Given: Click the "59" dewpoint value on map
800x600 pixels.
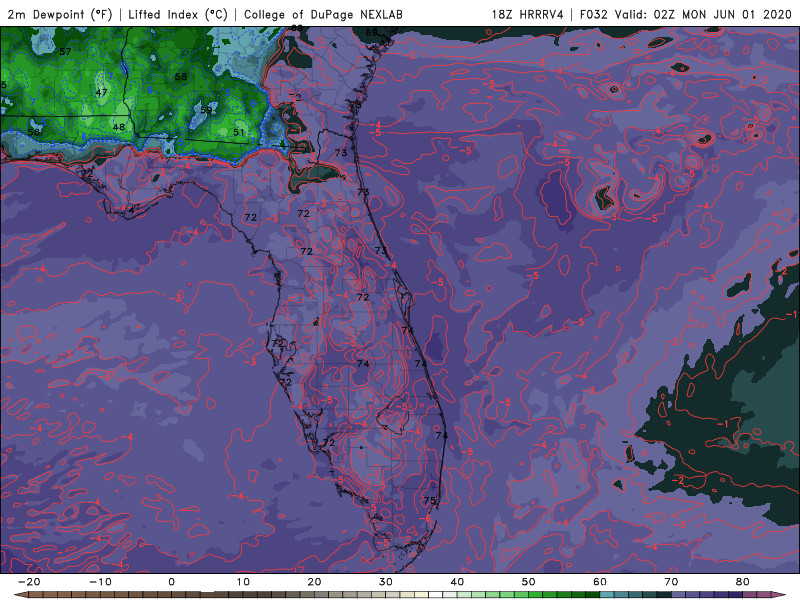Looking at the screenshot, I should 206,110.
